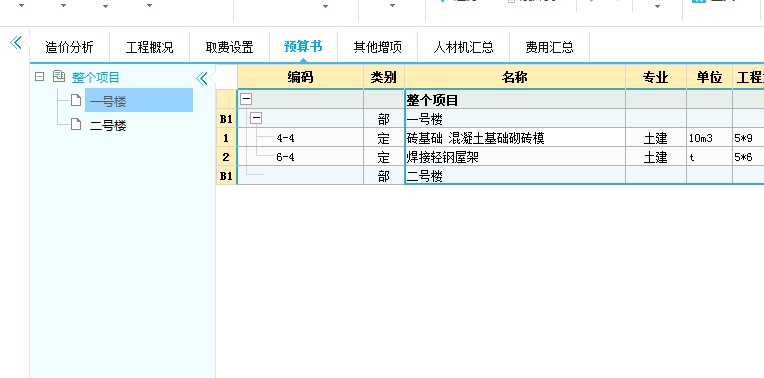Viewport: 764px width, 378px height.
Task: Open the 人材机汇总 tab
Action: tap(463, 47)
